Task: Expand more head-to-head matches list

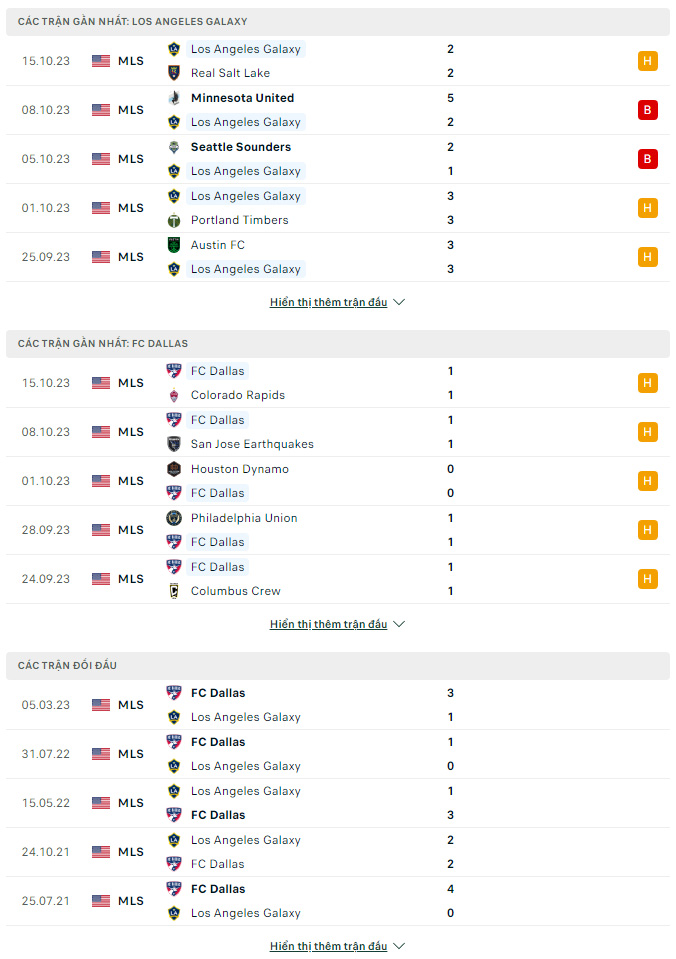Action: 337,946
